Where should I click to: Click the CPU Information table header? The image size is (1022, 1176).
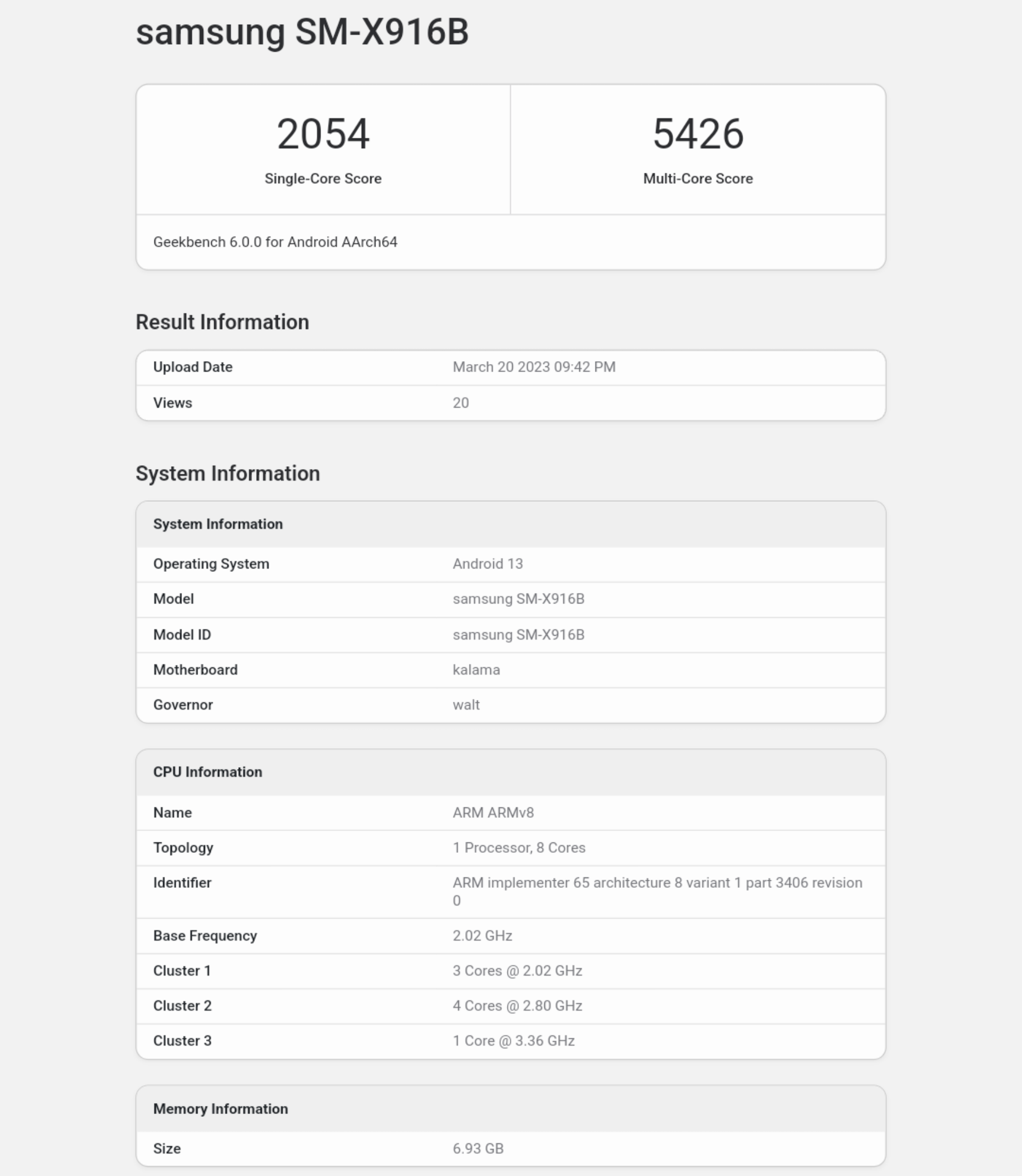coord(208,772)
